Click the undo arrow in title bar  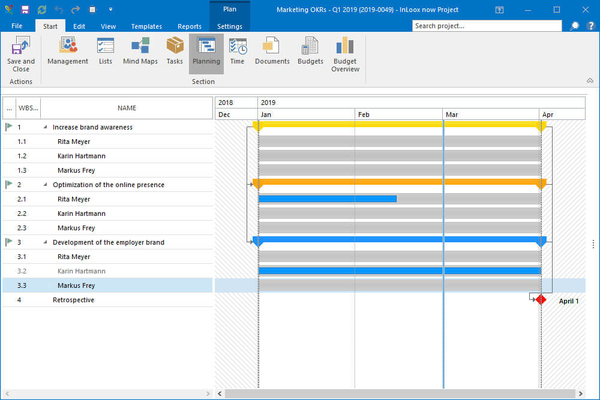(x=59, y=10)
